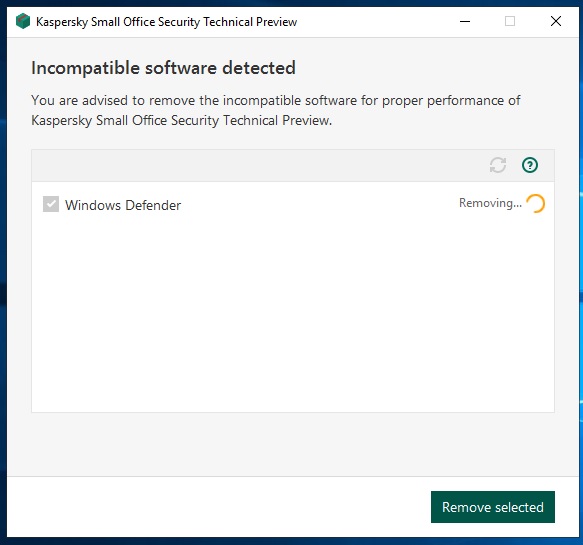This screenshot has height=545, width=583.
Task: Click the Removing... status text
Action: pos(490,203)
